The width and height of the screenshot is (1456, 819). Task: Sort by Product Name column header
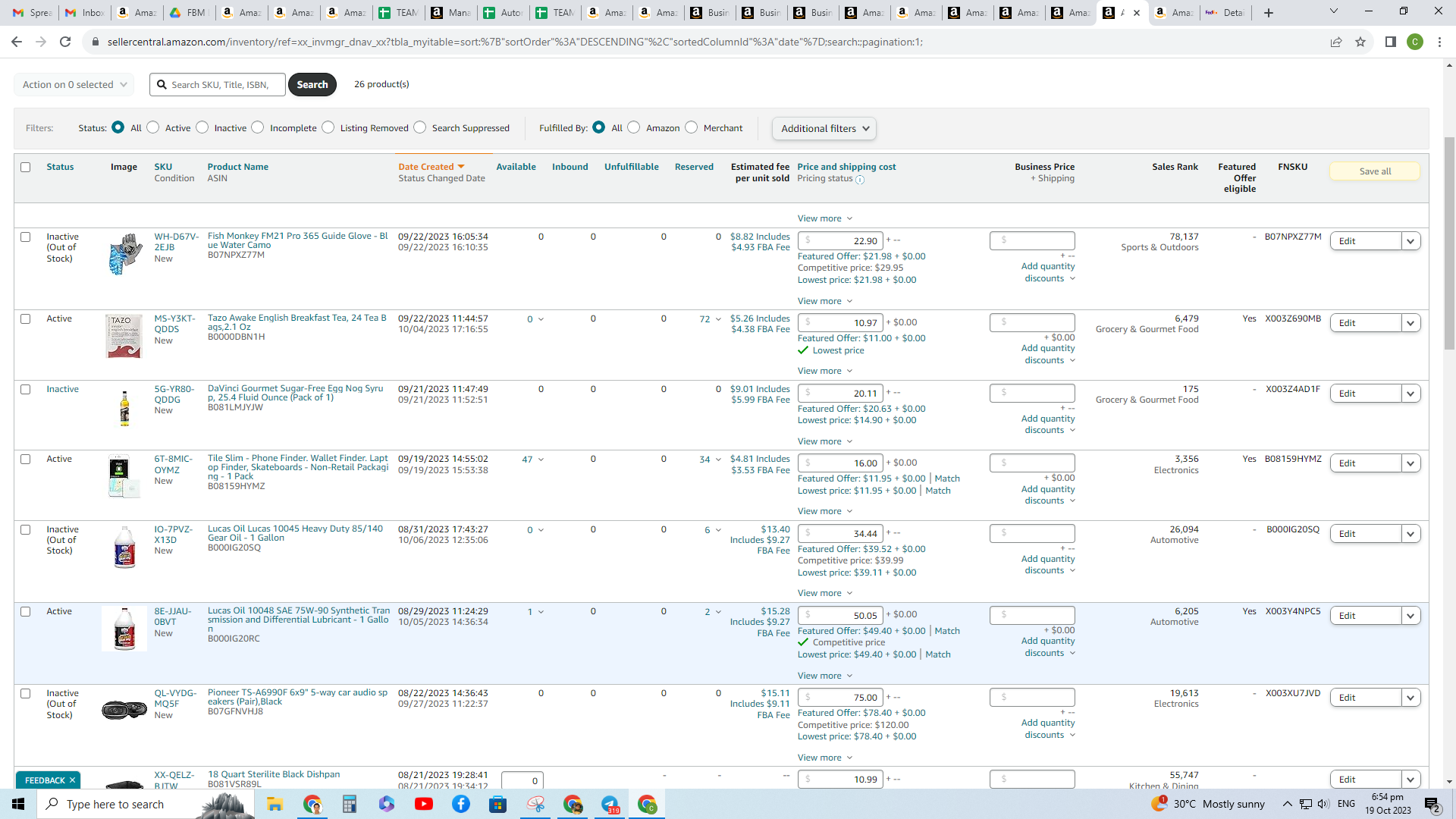pos(238,167)
